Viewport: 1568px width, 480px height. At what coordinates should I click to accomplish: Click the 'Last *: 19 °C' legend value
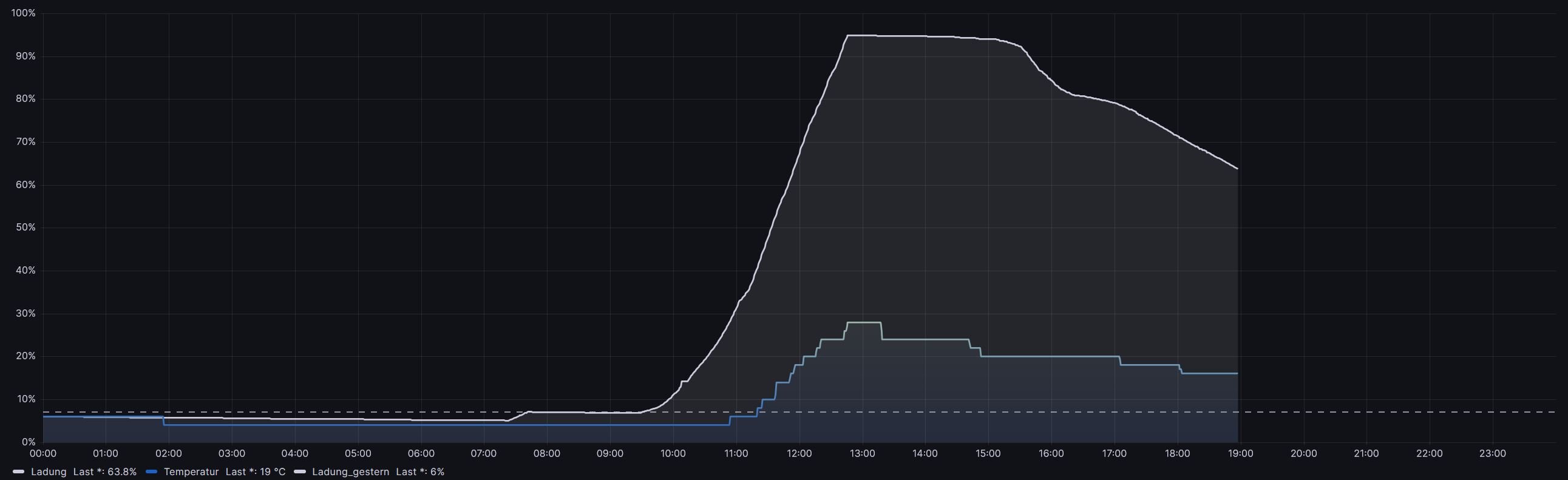click(255, 472)
